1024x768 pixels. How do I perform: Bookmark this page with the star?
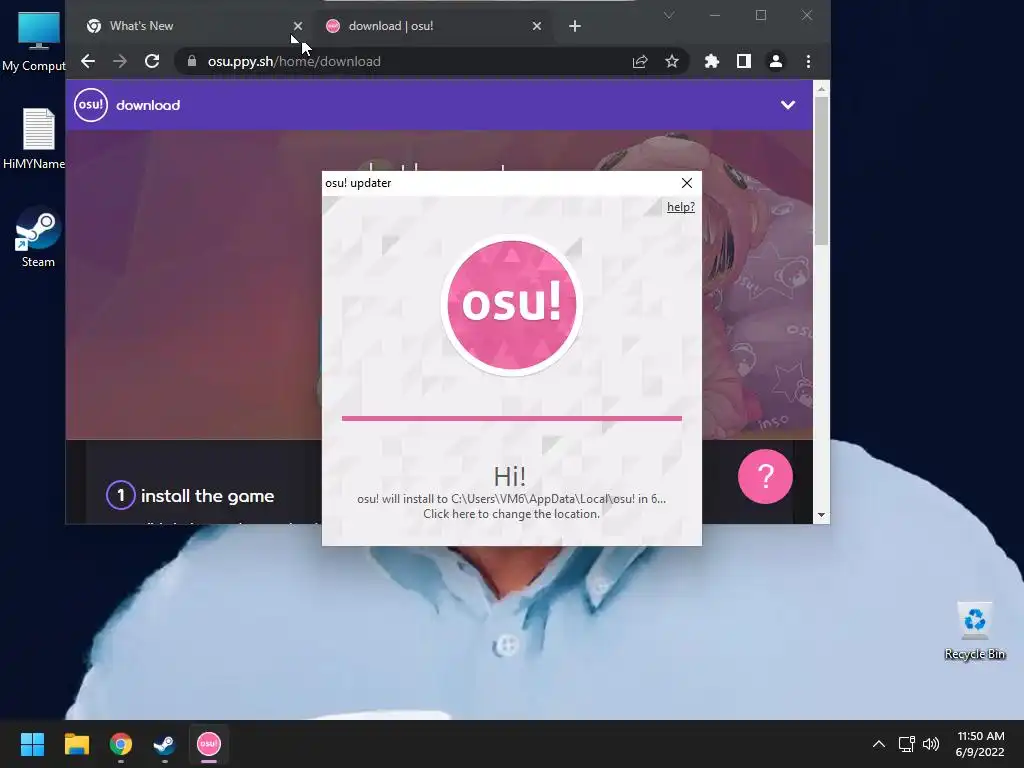[x=672, y=61]
